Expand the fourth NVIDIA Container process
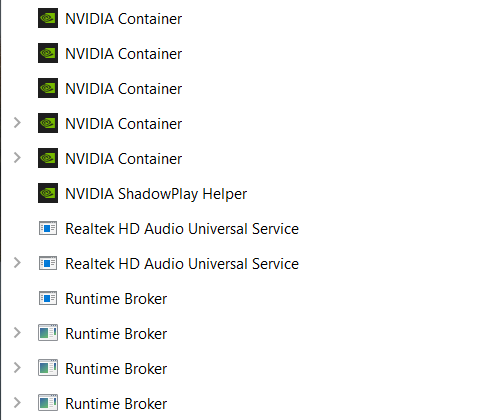488x420 pixels. [x=17, y=123]
